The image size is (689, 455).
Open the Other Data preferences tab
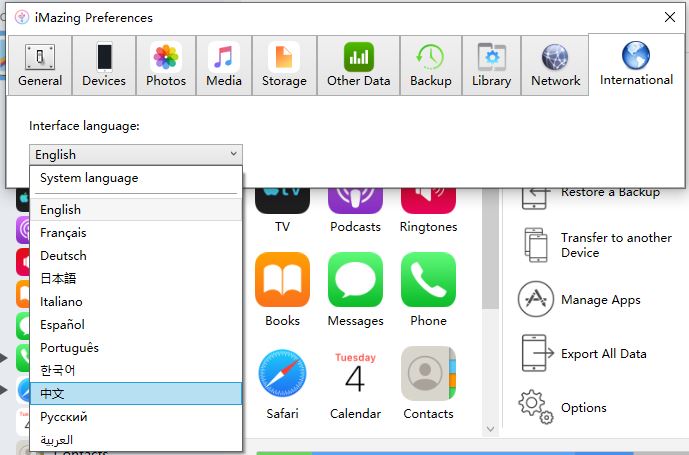pos(358,65)
